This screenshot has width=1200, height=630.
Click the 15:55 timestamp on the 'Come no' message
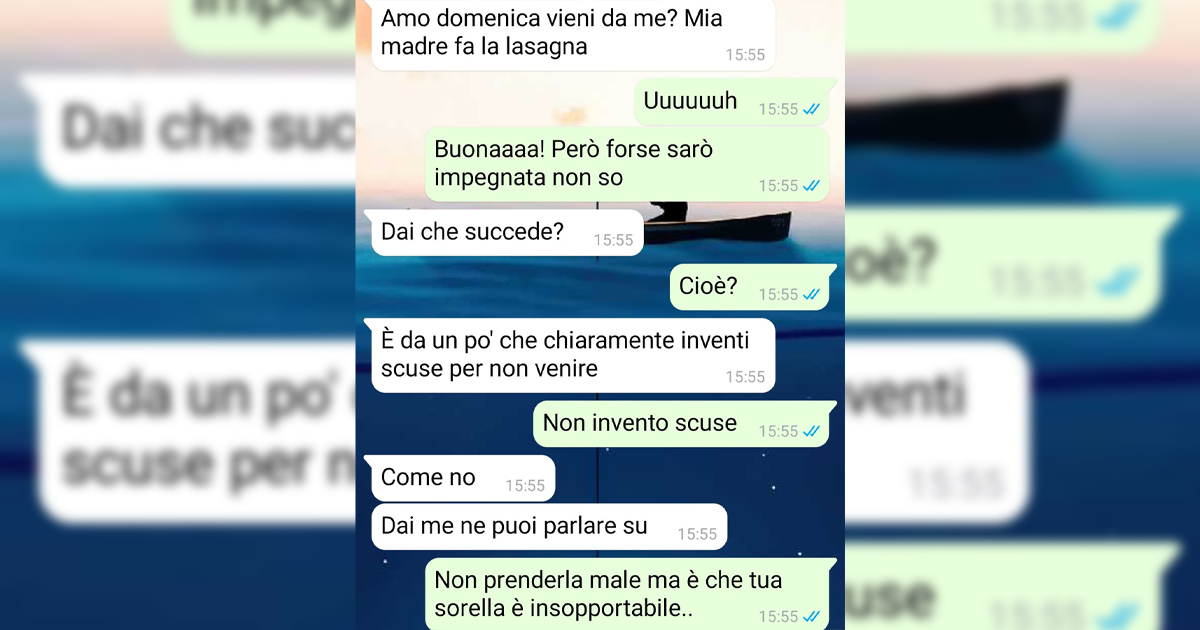point(525,486)
